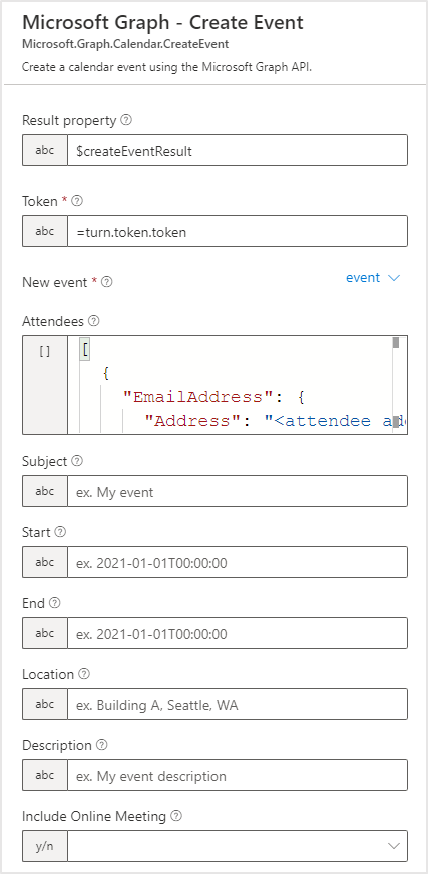Click the help icon beside Attendees label
The height and width of the screenshot is (874, 428).
point(94,321)
